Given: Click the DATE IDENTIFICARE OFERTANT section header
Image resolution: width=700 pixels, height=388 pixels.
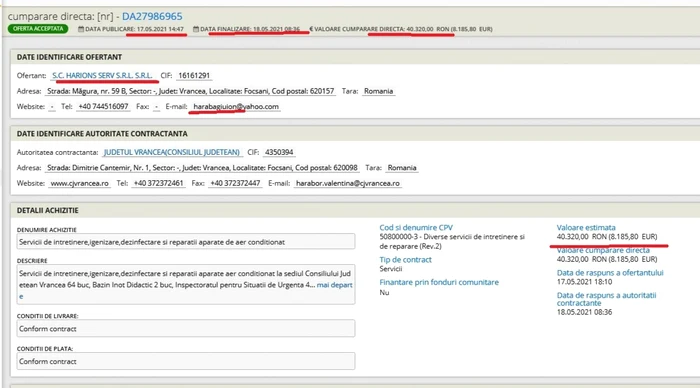Looking at the screenshot, I should tap(69, 57).
